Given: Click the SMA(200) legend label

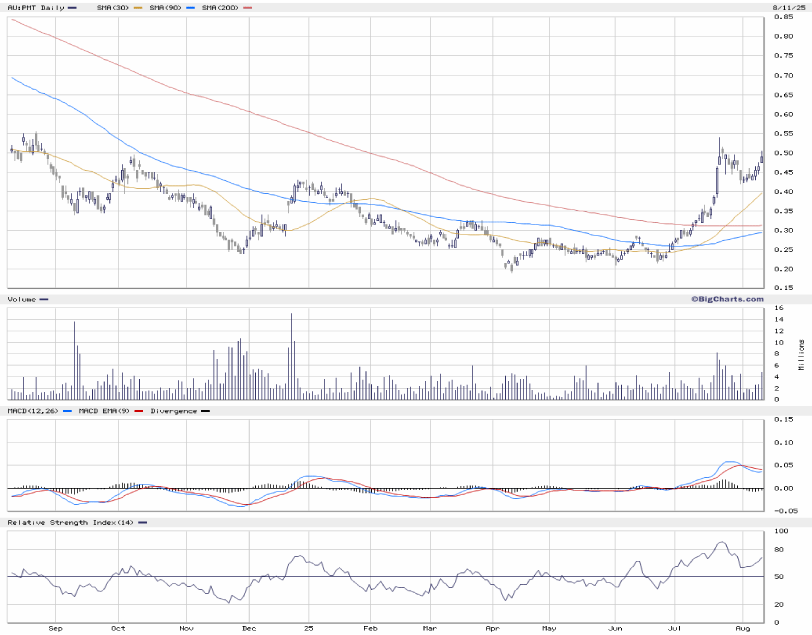Looking at the screenshot, I should click(220, 7).
